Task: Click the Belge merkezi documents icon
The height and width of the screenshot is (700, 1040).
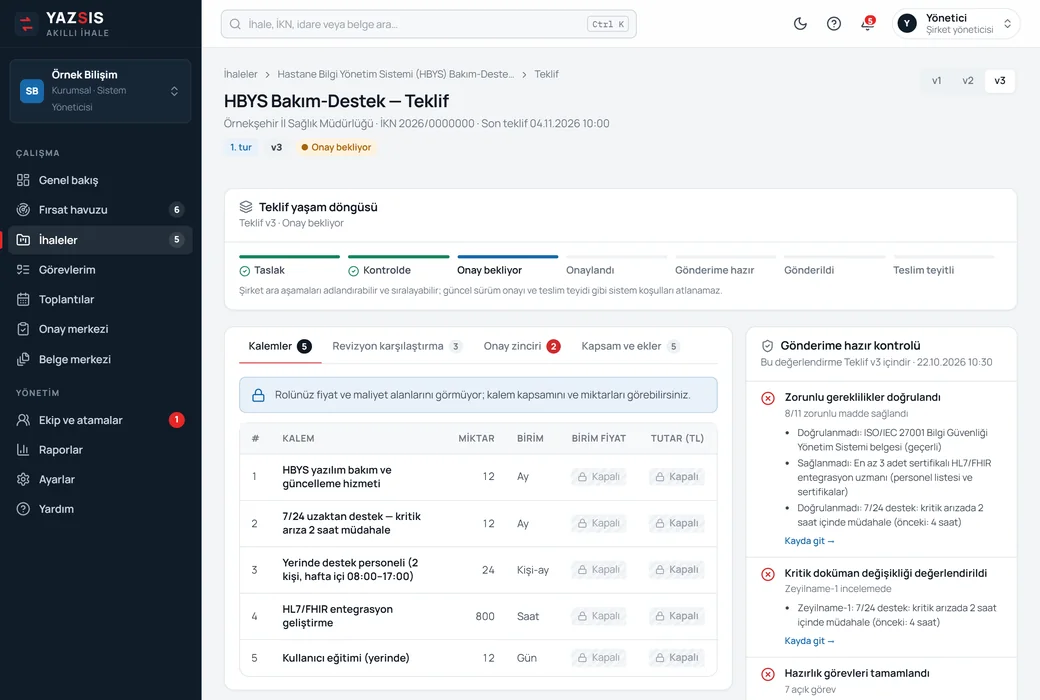Action: pyautogui.click(x=23, y=359)
